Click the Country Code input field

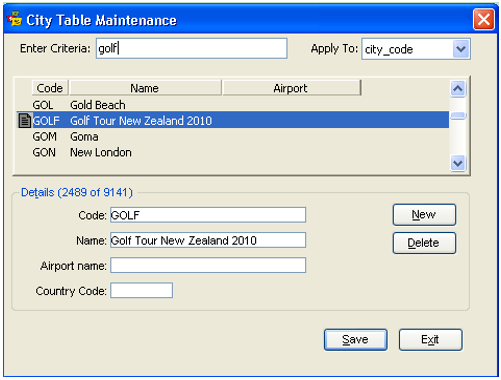(141, 290)
